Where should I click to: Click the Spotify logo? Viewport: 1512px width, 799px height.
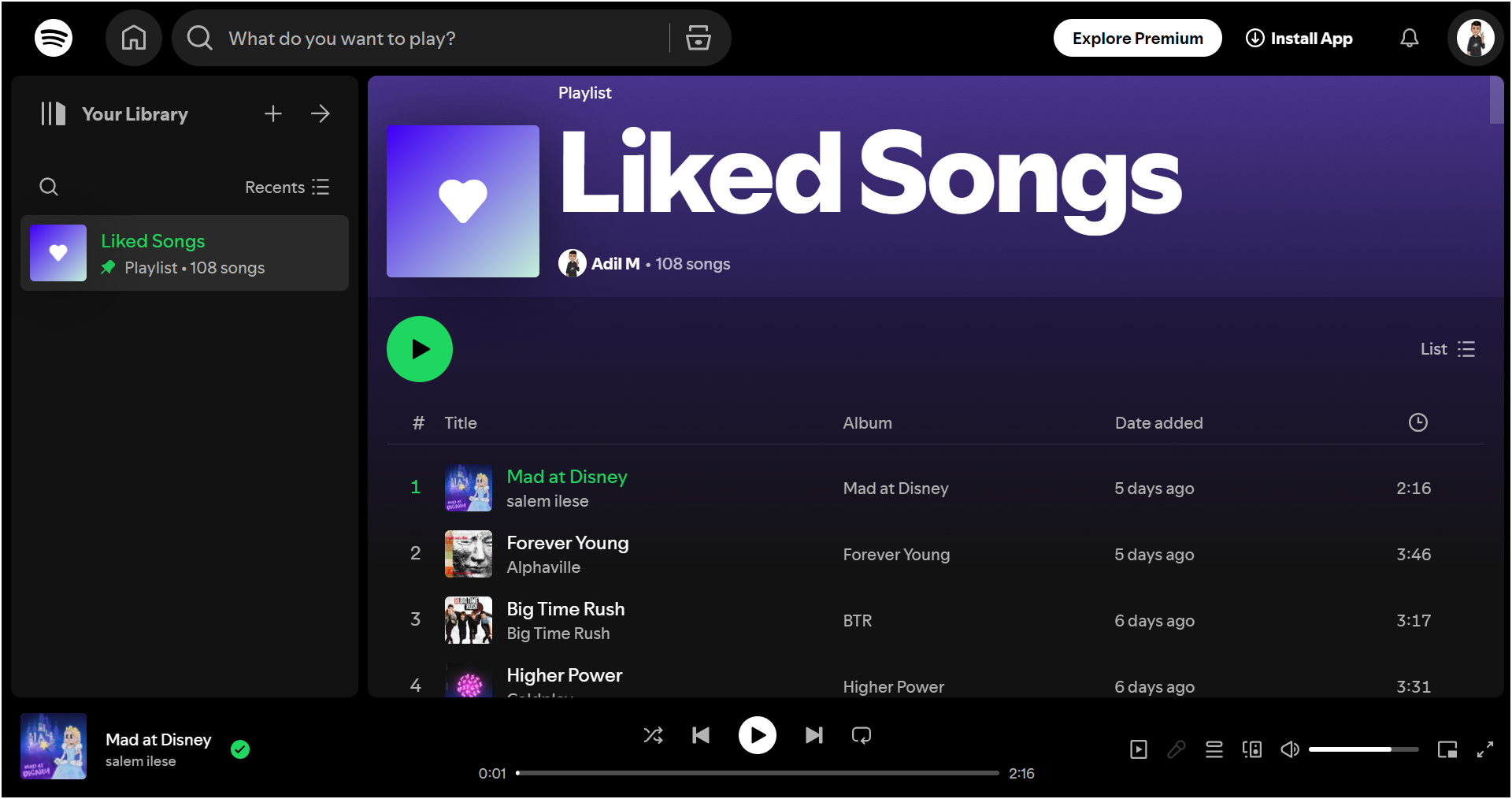pyautogui.click(x=54, y=38)
